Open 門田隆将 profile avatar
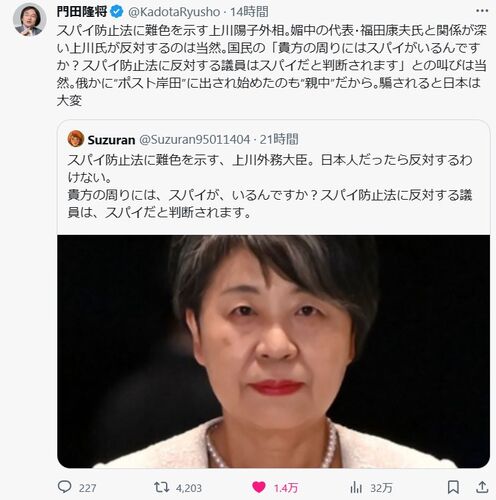The height and width of the screenshot is (500, 496). (30, 20)
